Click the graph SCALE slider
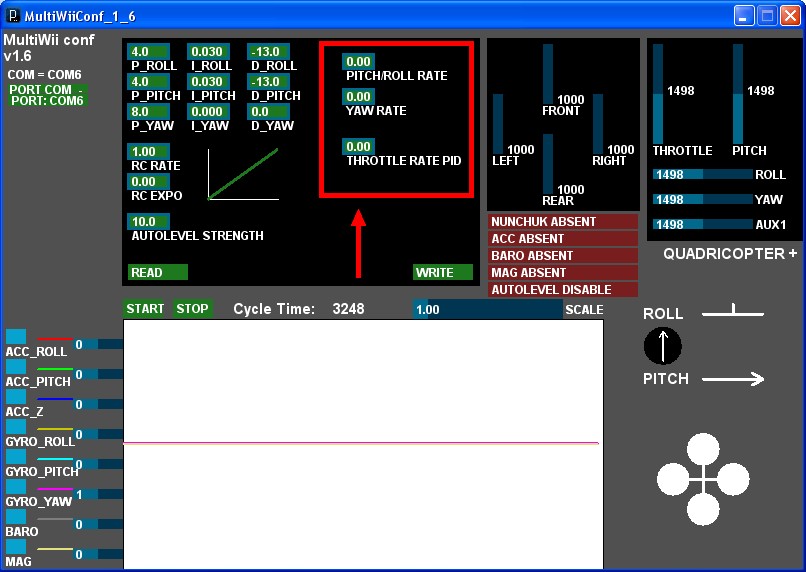Screen dimensions: 806x572 click(488, 309)
